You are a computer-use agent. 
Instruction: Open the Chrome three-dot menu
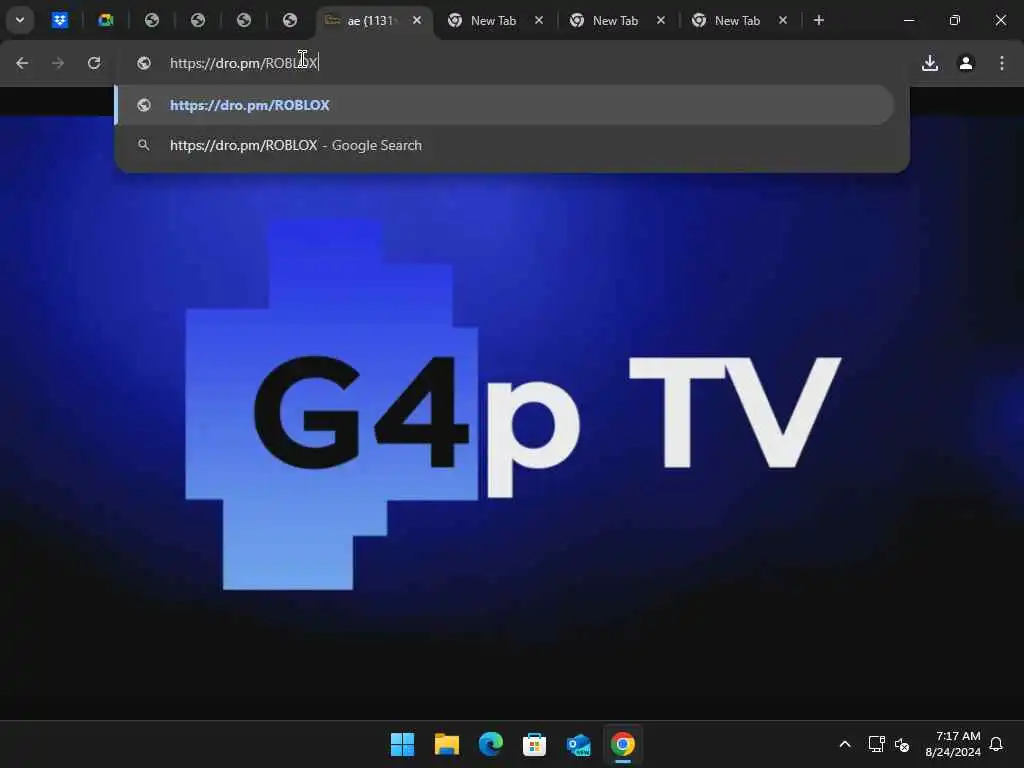click(1002, 63)
